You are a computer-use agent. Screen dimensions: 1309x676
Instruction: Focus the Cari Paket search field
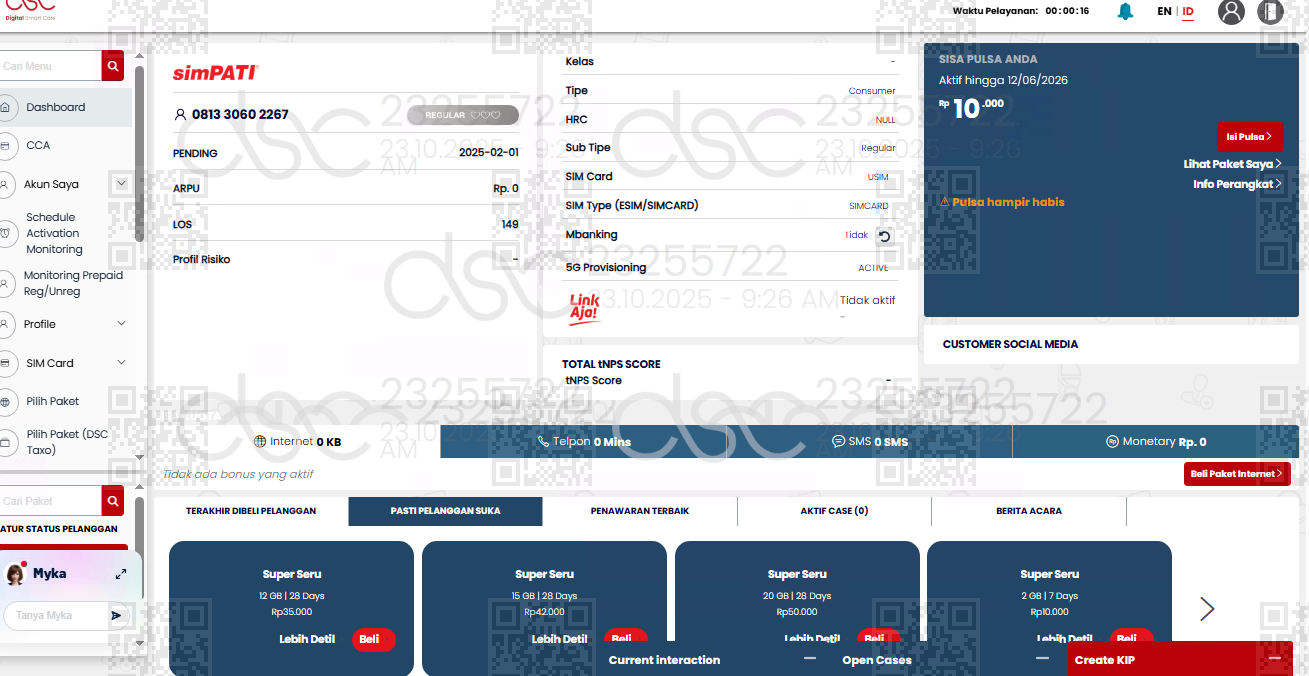click(x=51, y=501)
